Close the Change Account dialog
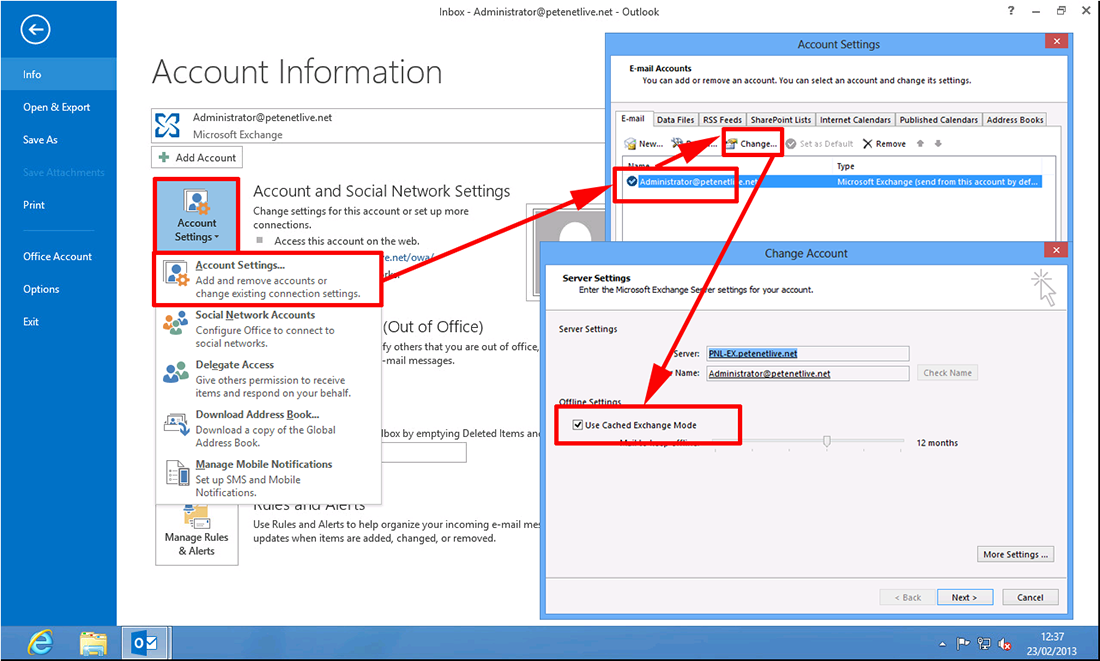Screen dimensions: 1100x661 (1056, 250)
